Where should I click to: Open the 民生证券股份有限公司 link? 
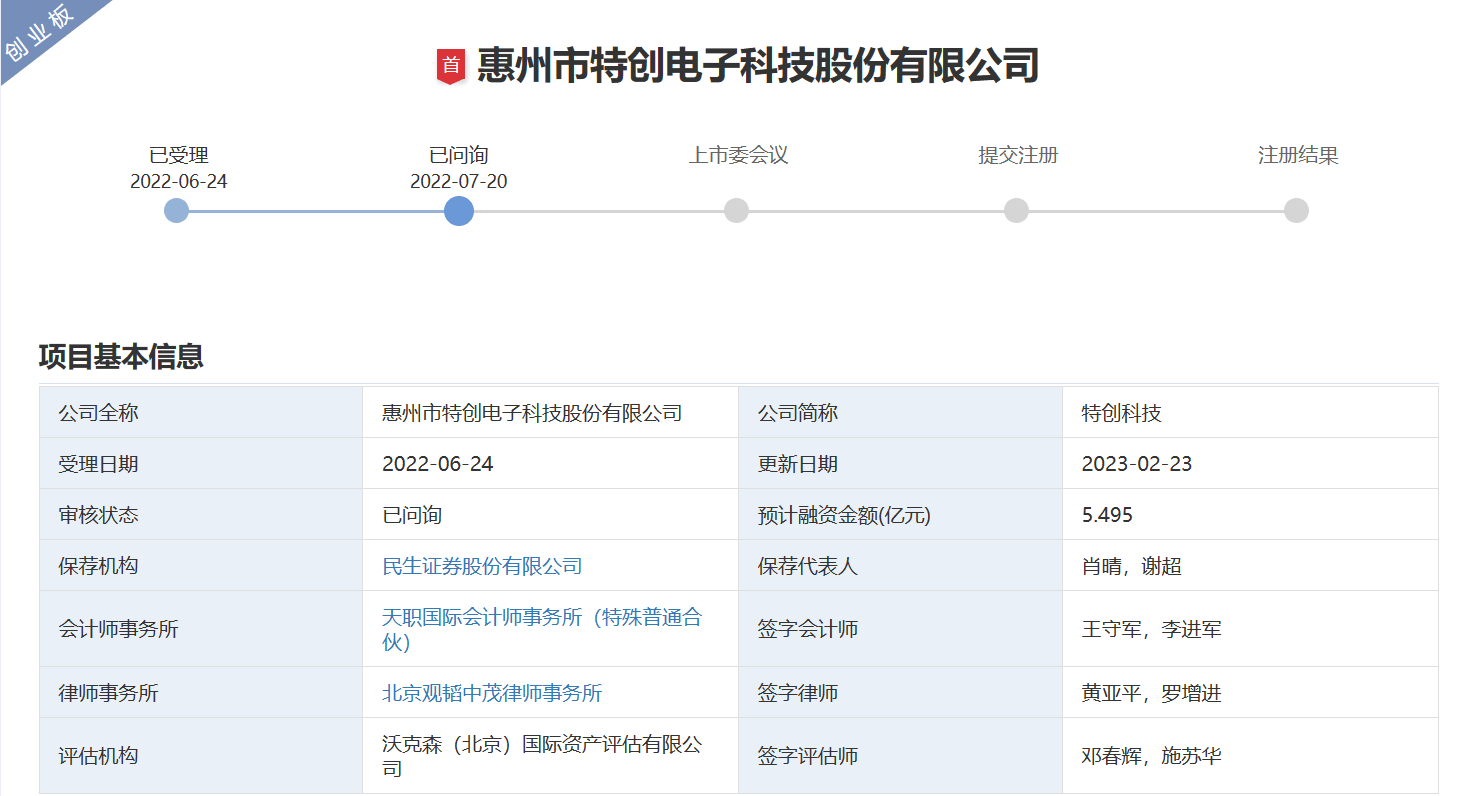click(x=482, y=566)
